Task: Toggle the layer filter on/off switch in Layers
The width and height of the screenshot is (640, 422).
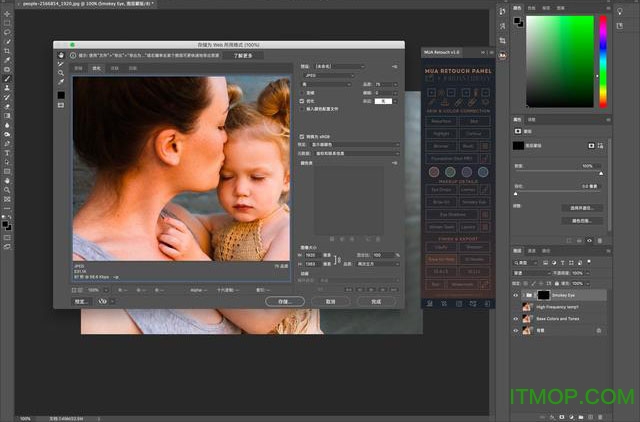Action: click(x=589, y=262)
